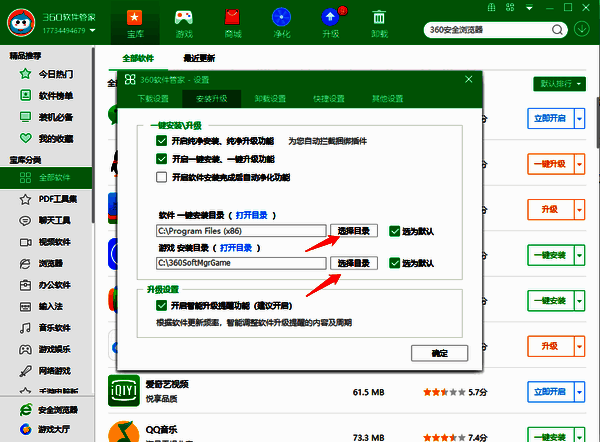600x442 pixels.
Task: Click the sidebar vertical scrollbar
Action: click(x=93, y=134)
